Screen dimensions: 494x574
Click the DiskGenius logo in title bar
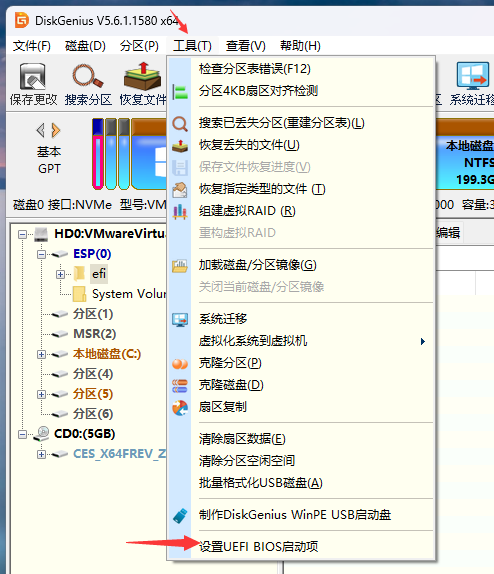(22, 20)
